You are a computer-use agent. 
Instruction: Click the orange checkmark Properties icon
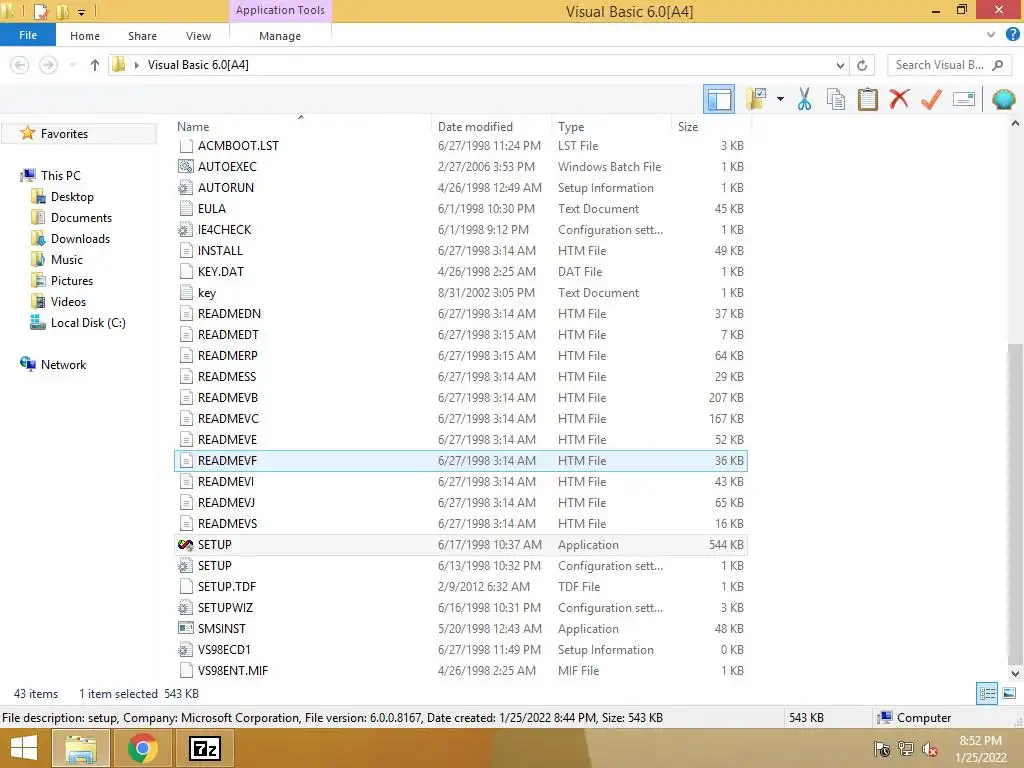tap(931, 99)
